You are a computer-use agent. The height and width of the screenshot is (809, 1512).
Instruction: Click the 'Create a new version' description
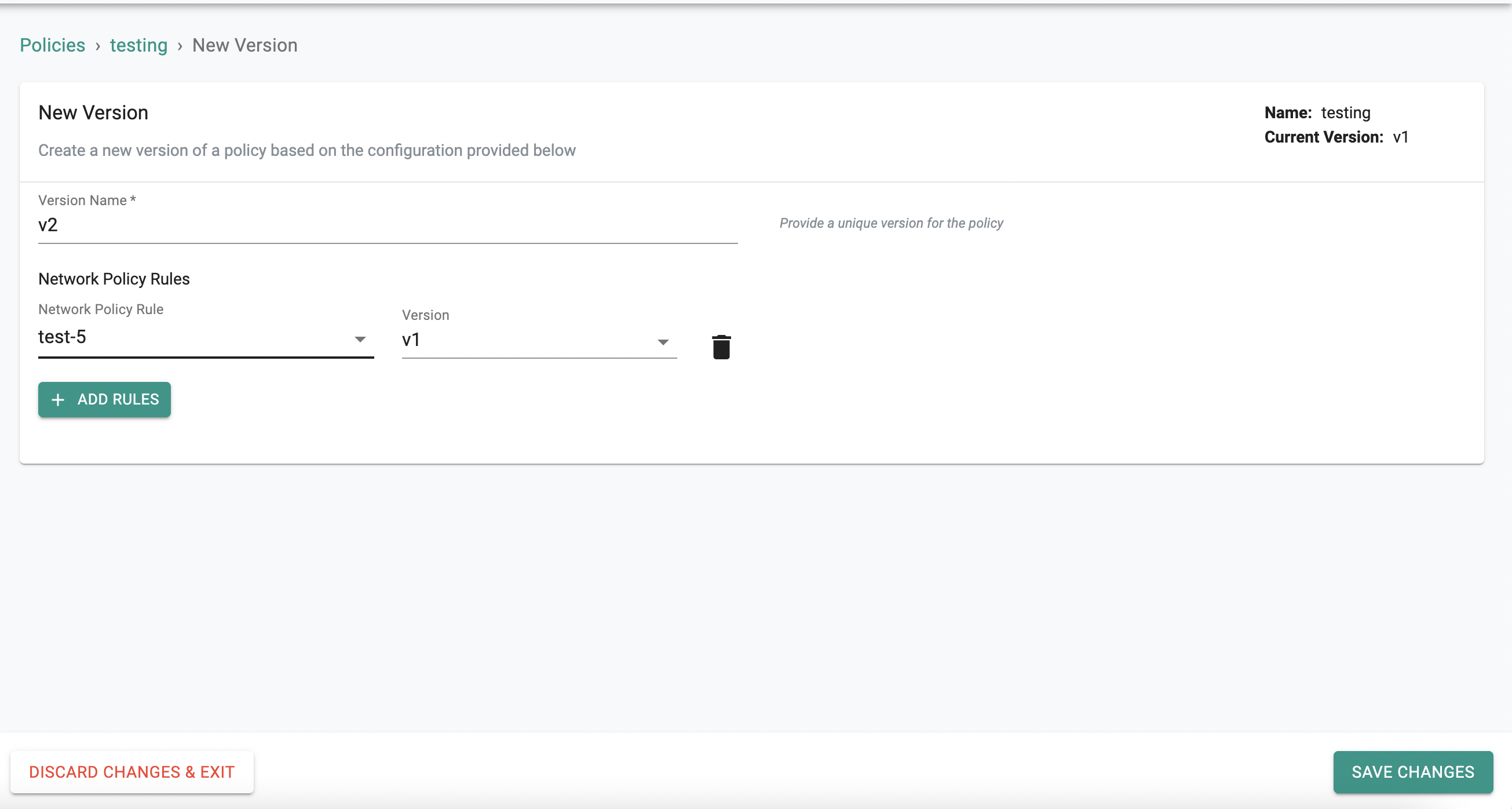(x=307, y=150)
